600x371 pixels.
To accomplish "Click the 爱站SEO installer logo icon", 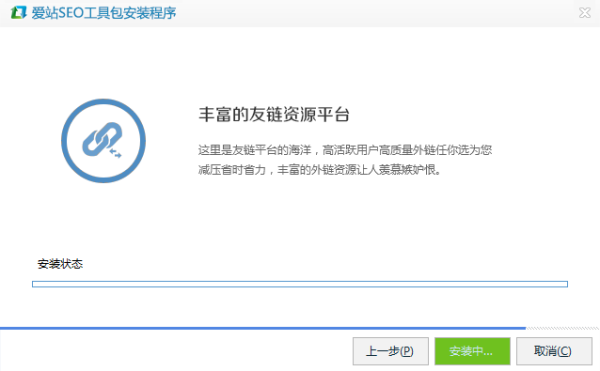I will (18, 13).
